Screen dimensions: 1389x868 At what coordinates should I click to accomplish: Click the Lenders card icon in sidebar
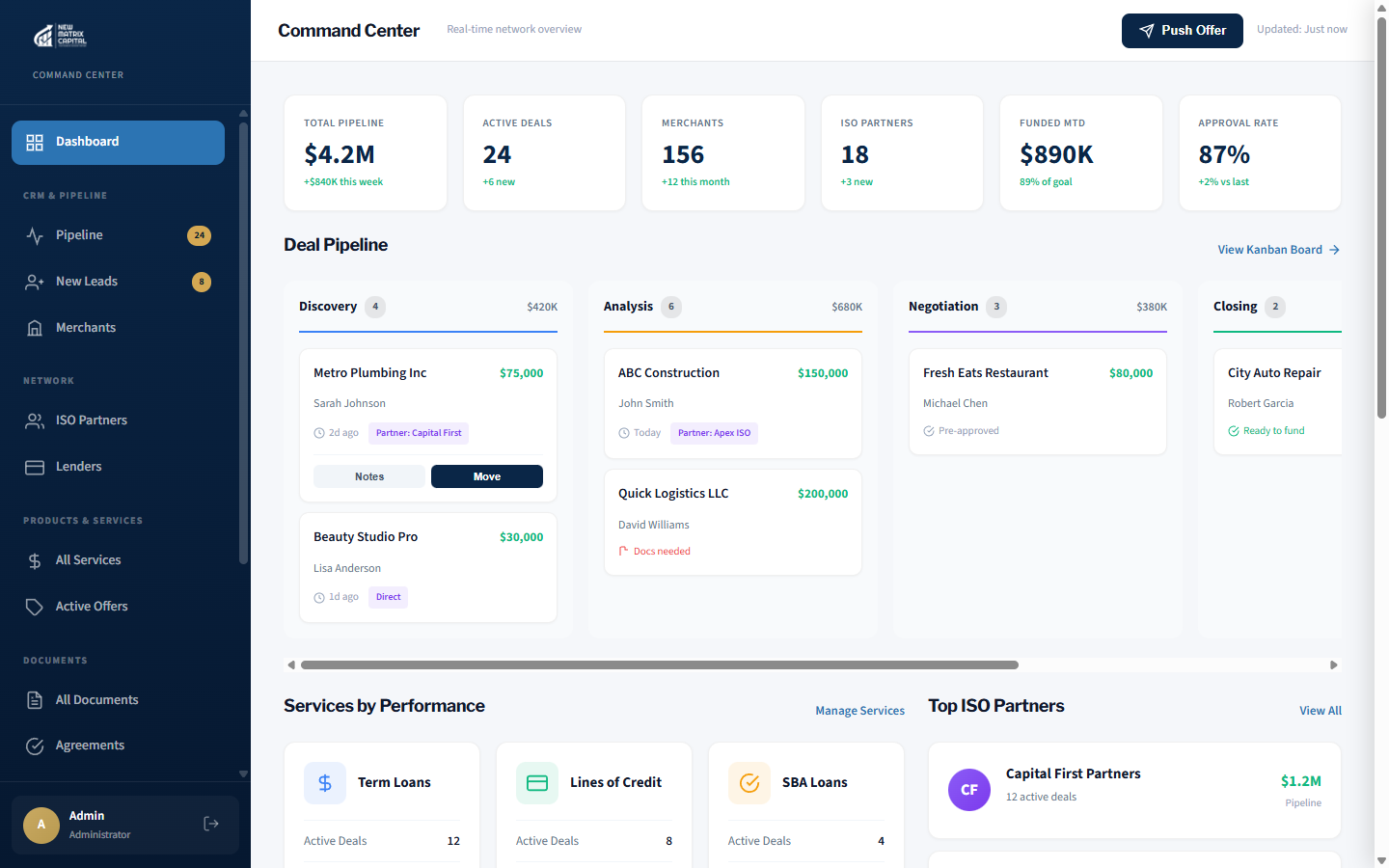click(35, 466)
